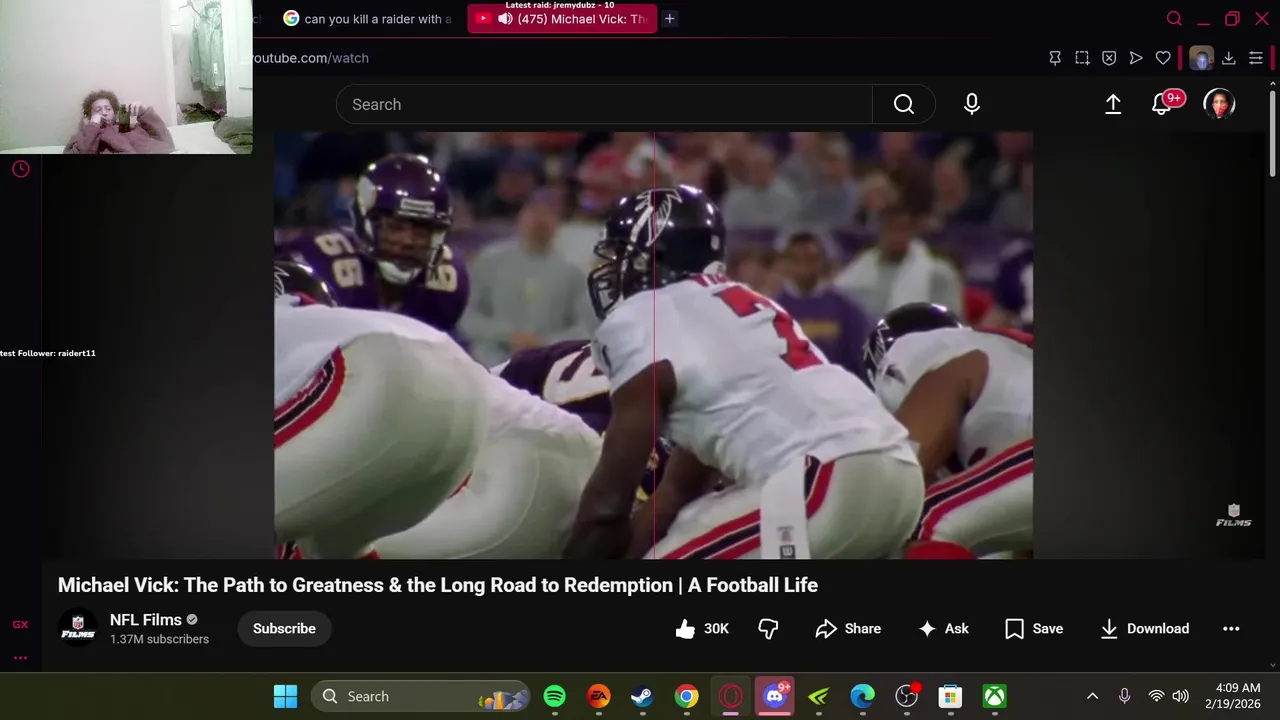
Task: Open the YouTube account avatar menu
Action: (x=1219, y=104)
